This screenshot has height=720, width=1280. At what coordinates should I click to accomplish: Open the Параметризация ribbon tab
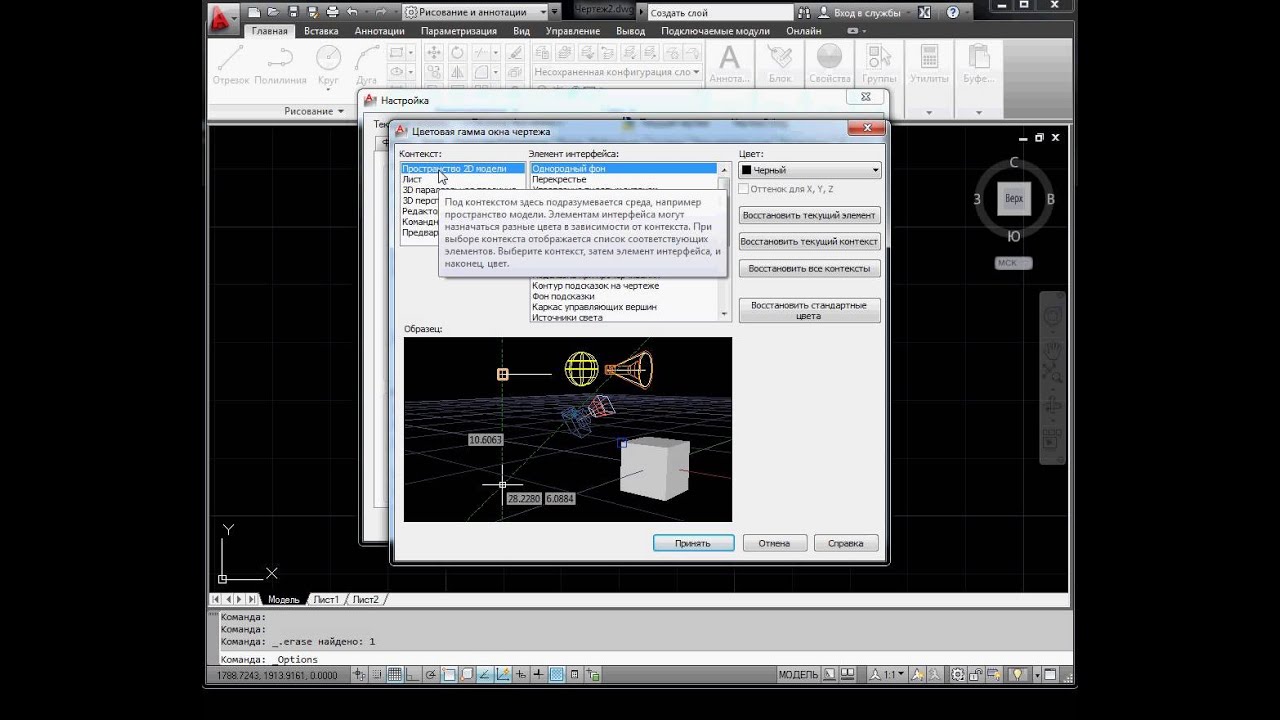pyautogui.click(x=458, y=31)
